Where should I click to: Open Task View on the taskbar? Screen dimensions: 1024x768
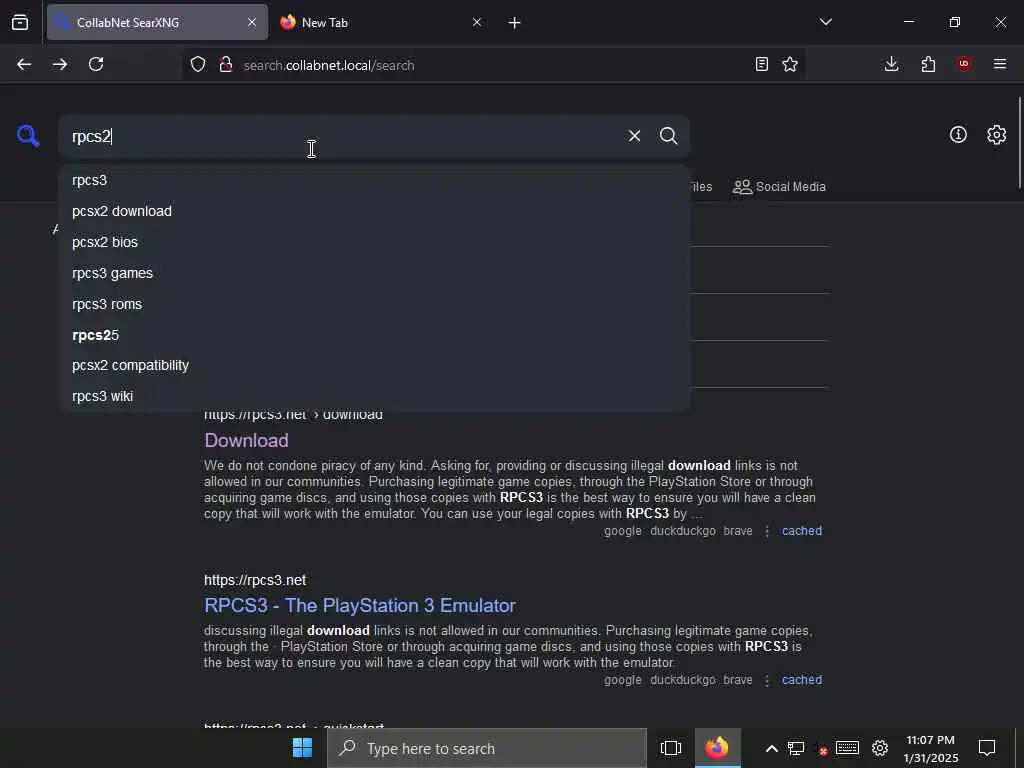tap(671, 748)
